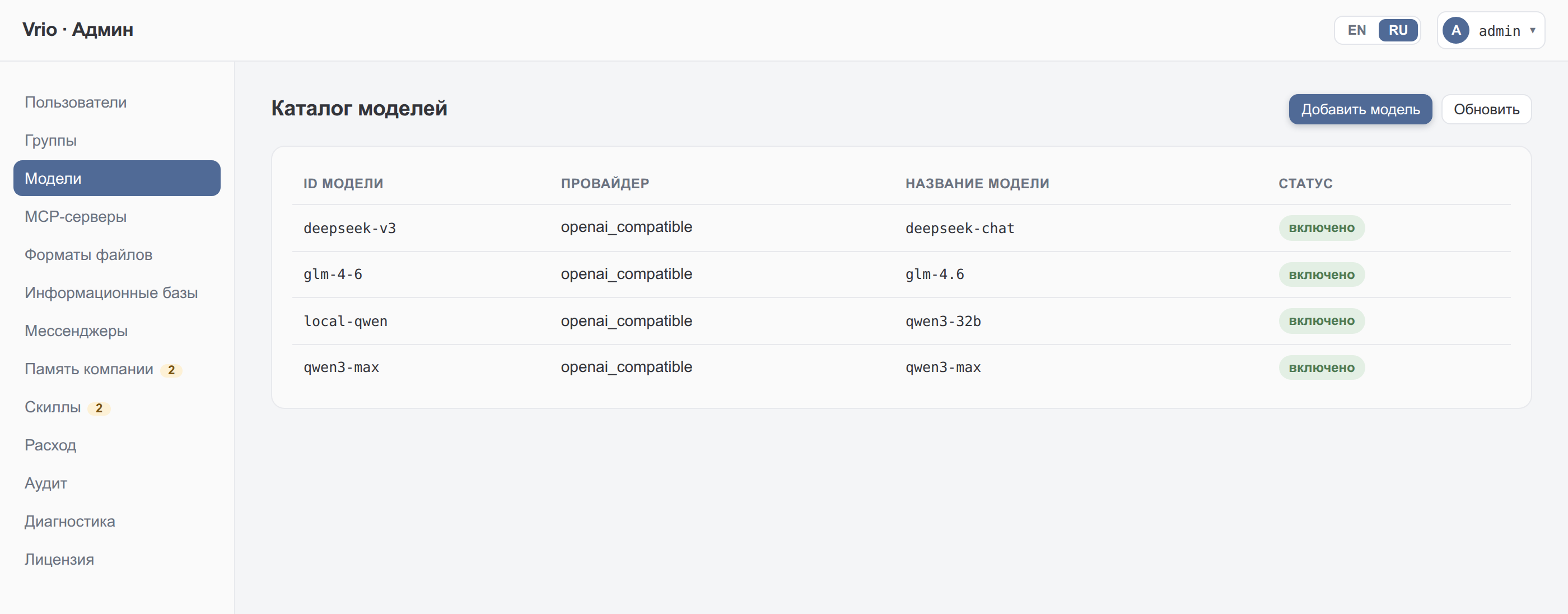
Task: Click the Обновить button
Action: (1486, 109)
